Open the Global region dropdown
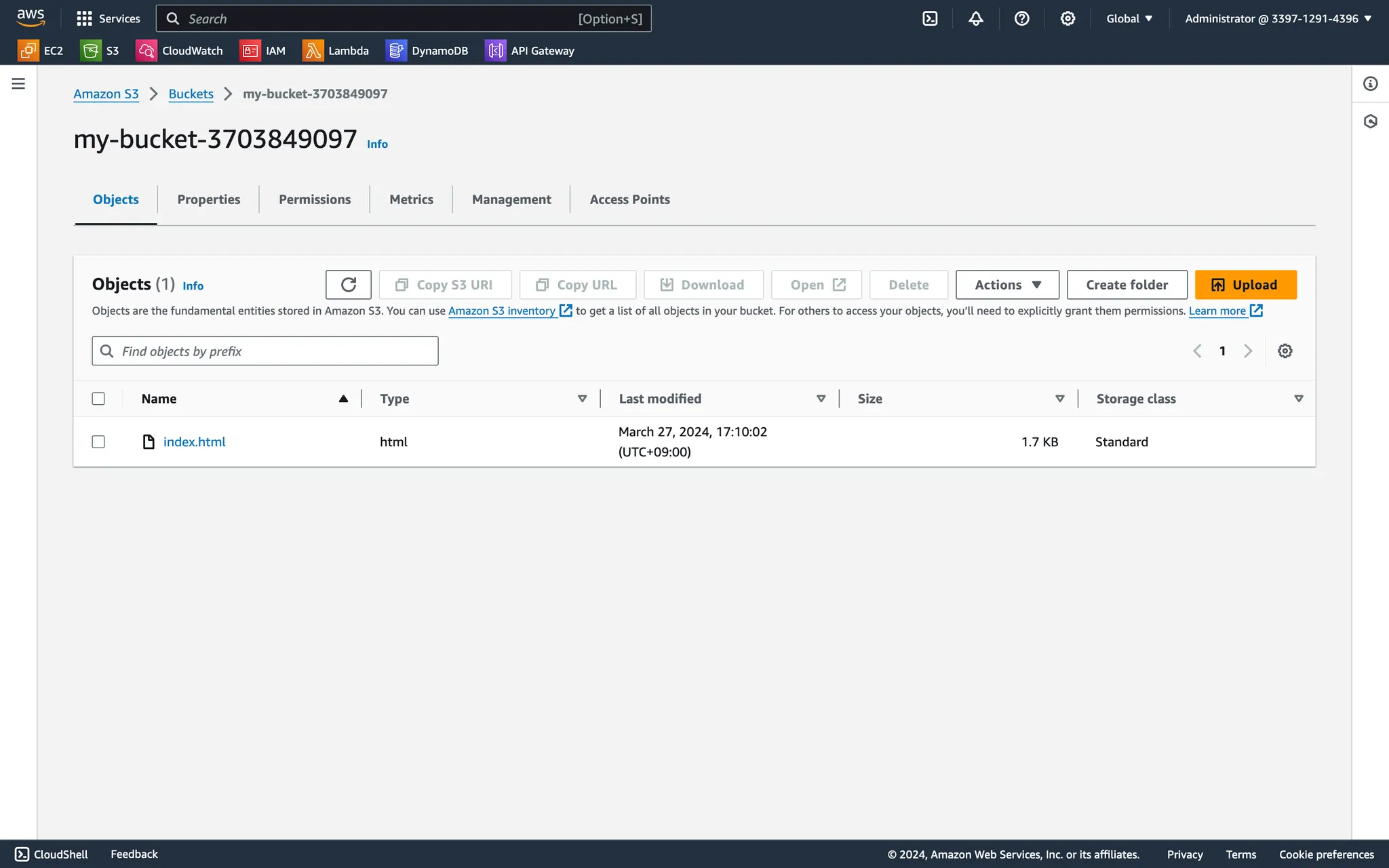This screenshot has height=868, width=1389. [x=1129, y=18]
